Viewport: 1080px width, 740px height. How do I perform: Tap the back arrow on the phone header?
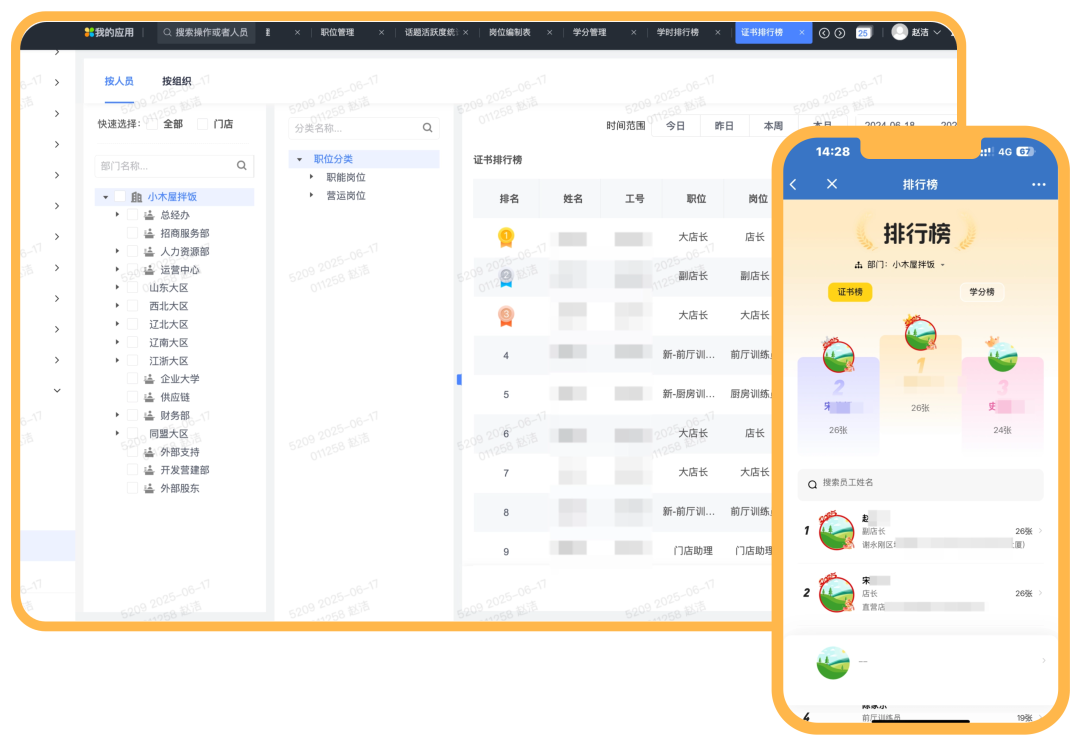794,185
